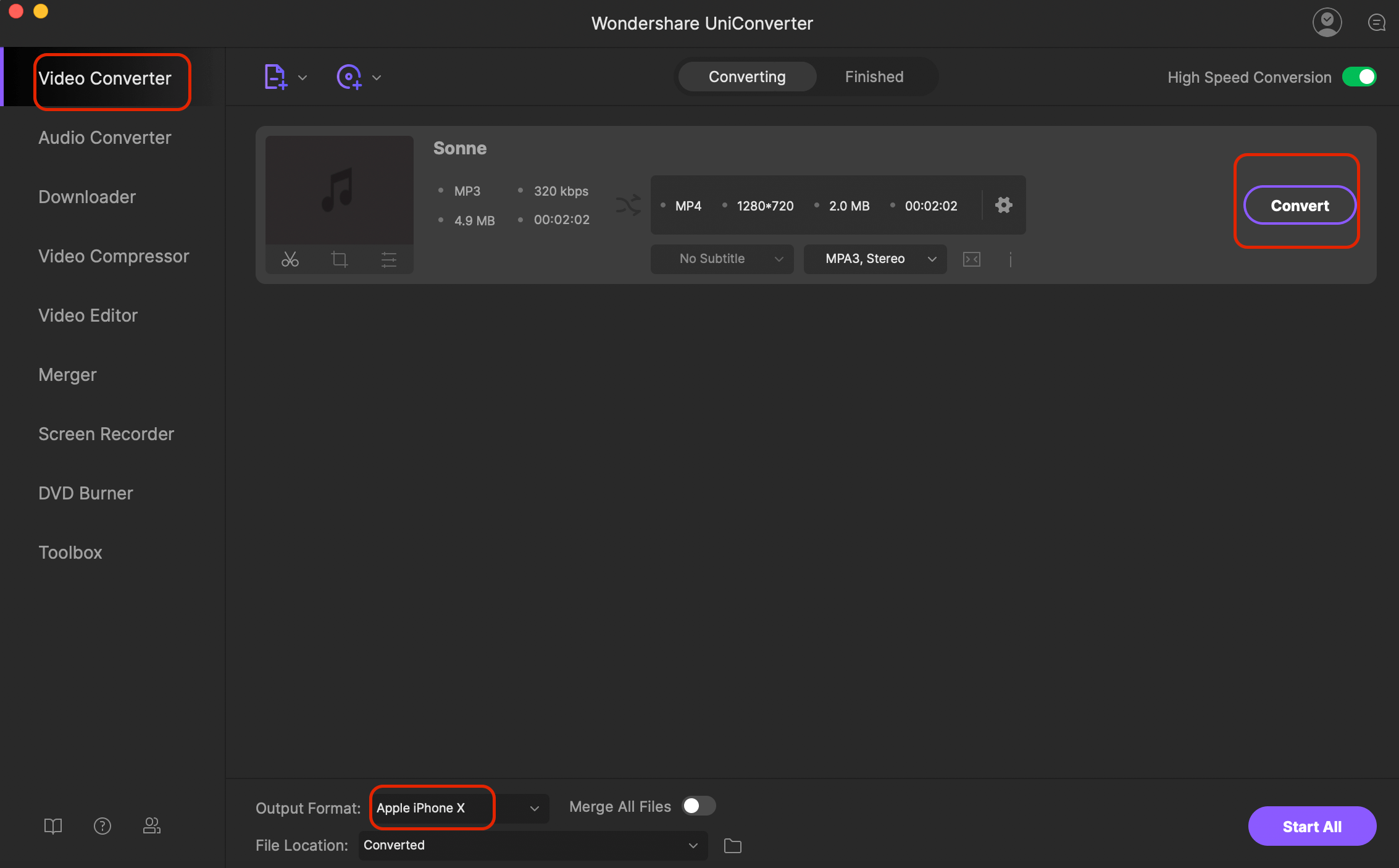Click the Convert button for Sonne
Screen dimensions: 1399x868
[1300, 205]
